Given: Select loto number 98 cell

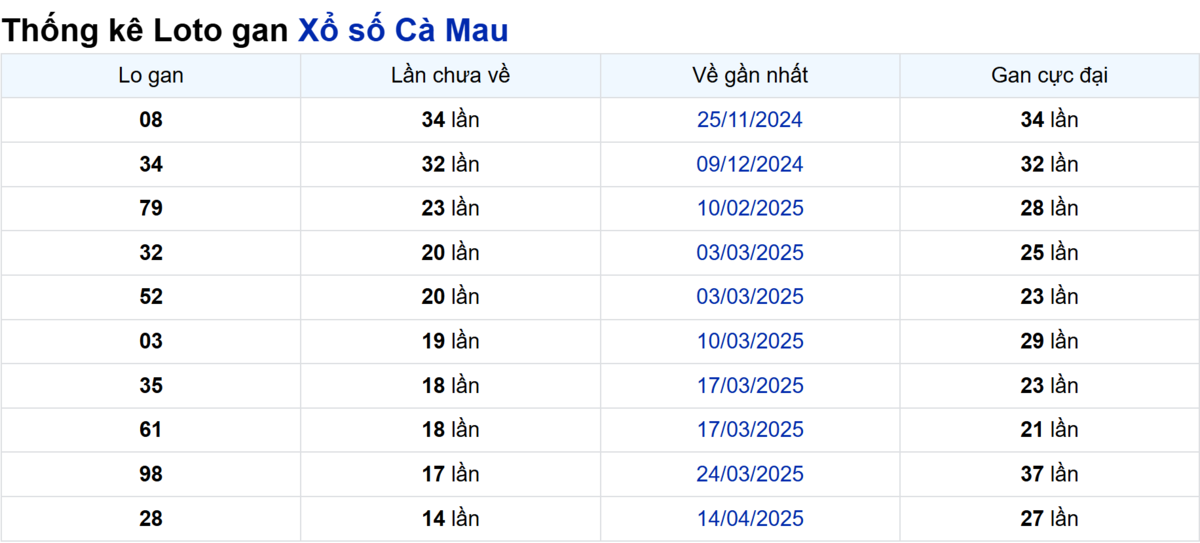Looking at the screenshot, I should click(x=151, y=474).
